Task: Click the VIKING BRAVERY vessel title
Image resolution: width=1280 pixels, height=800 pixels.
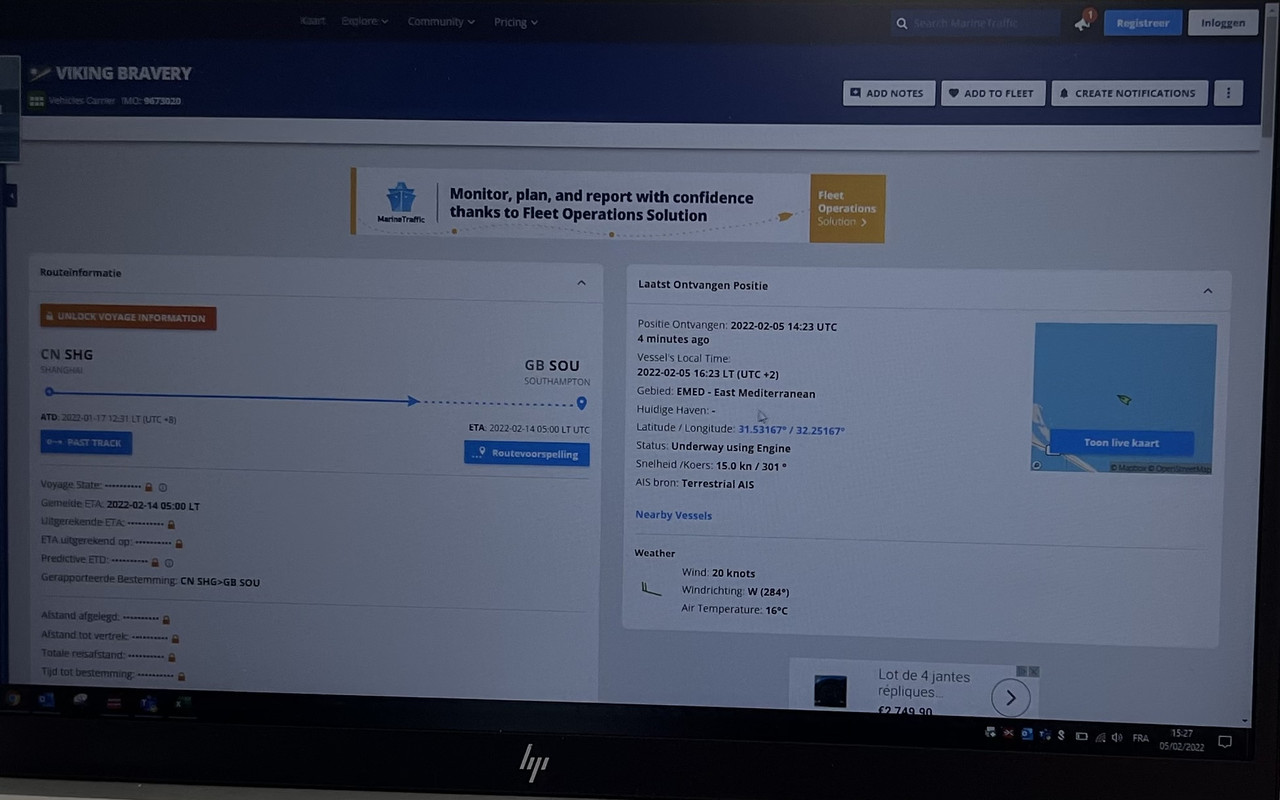Action: 123,73
